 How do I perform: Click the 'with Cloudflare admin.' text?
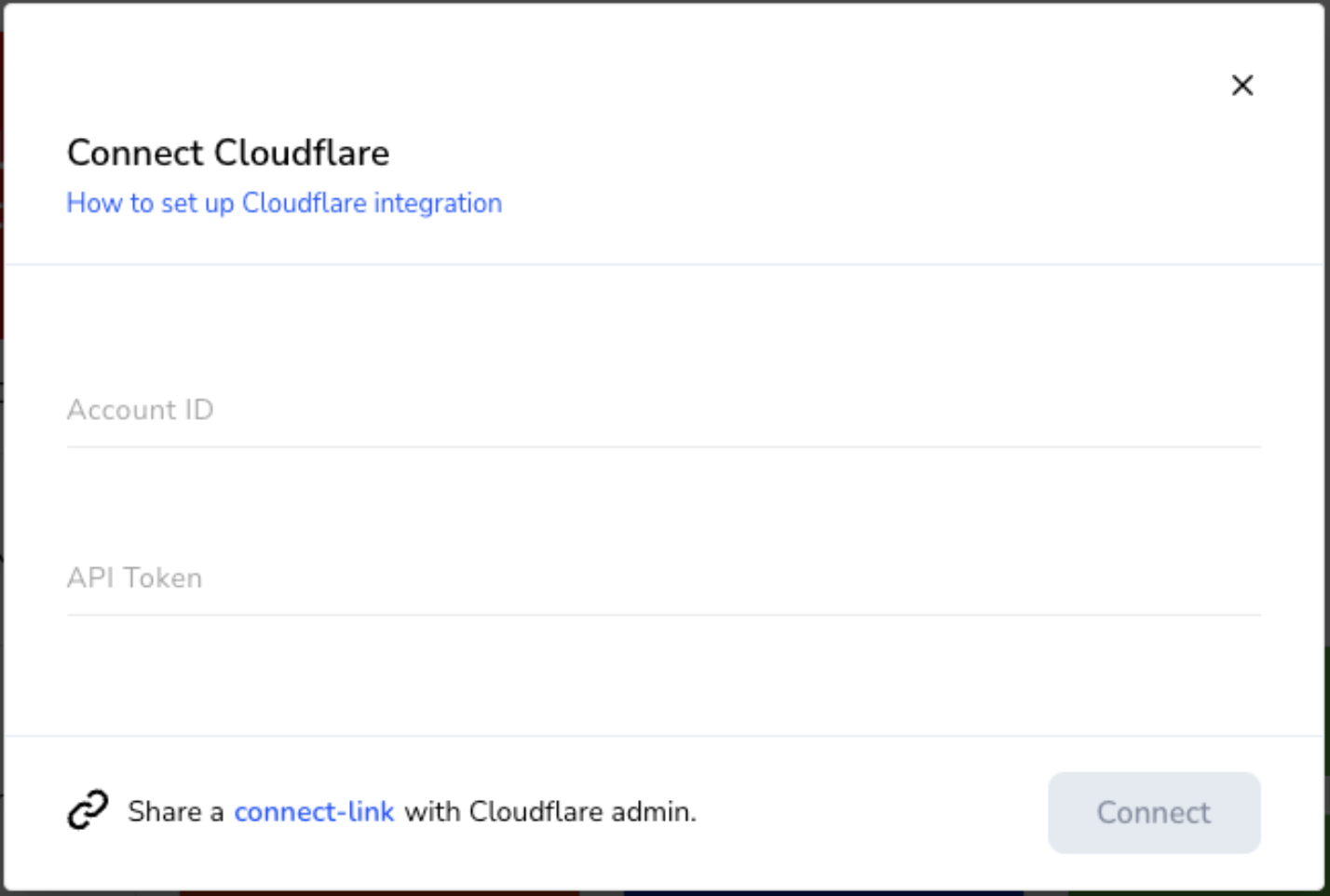click(x=550, y=811)
